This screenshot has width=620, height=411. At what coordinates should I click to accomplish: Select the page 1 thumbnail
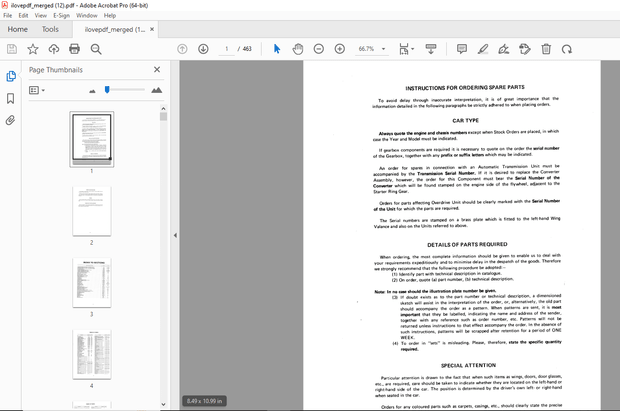(92, 139)
